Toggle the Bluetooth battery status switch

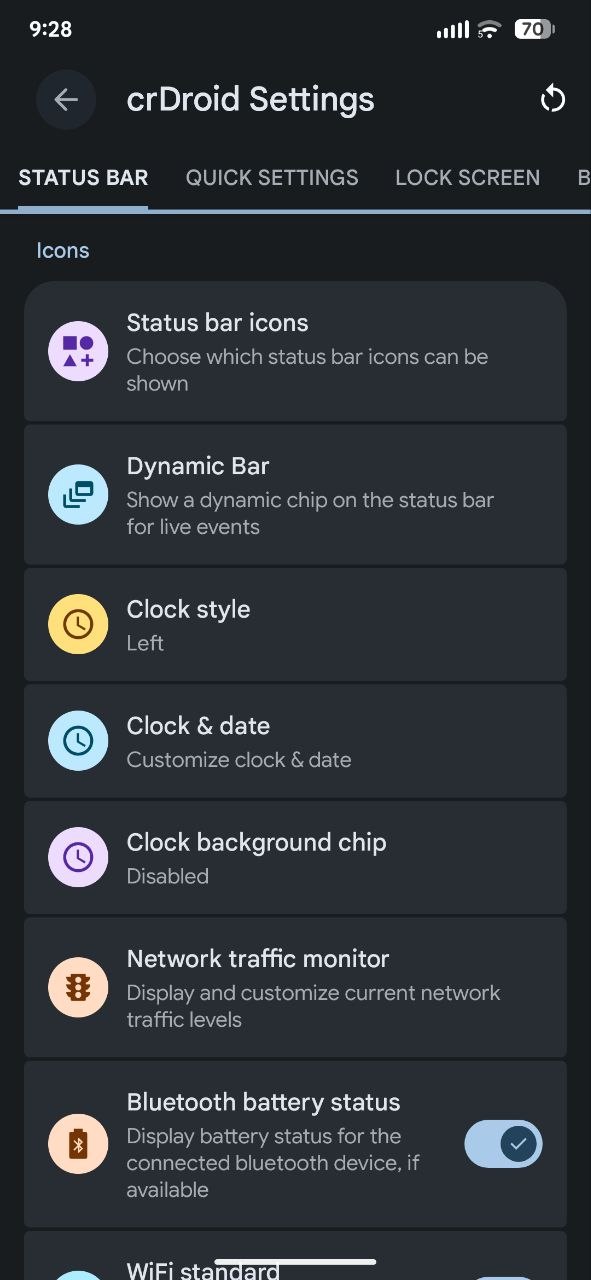point(503,1144)
